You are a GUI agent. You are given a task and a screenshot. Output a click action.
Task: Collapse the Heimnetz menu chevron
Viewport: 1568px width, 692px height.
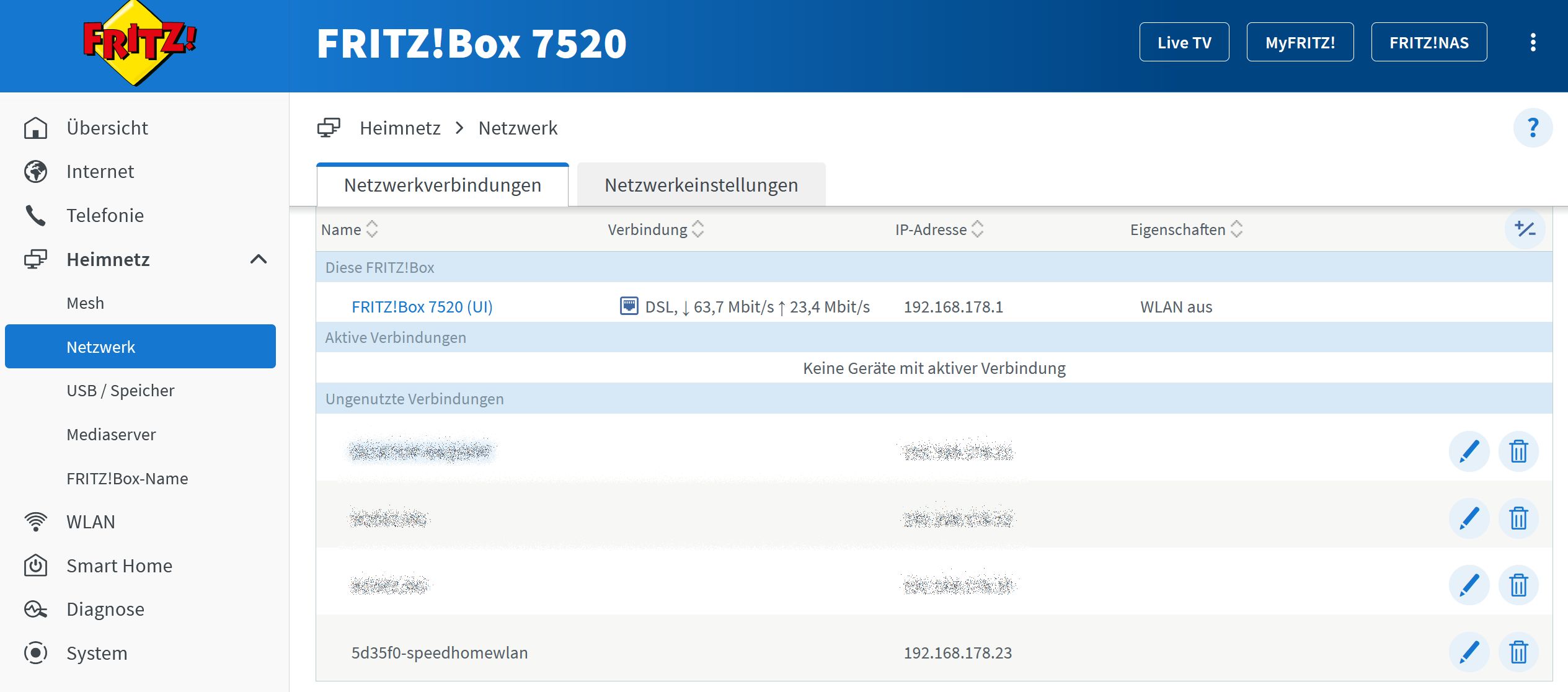click(259, 259)
